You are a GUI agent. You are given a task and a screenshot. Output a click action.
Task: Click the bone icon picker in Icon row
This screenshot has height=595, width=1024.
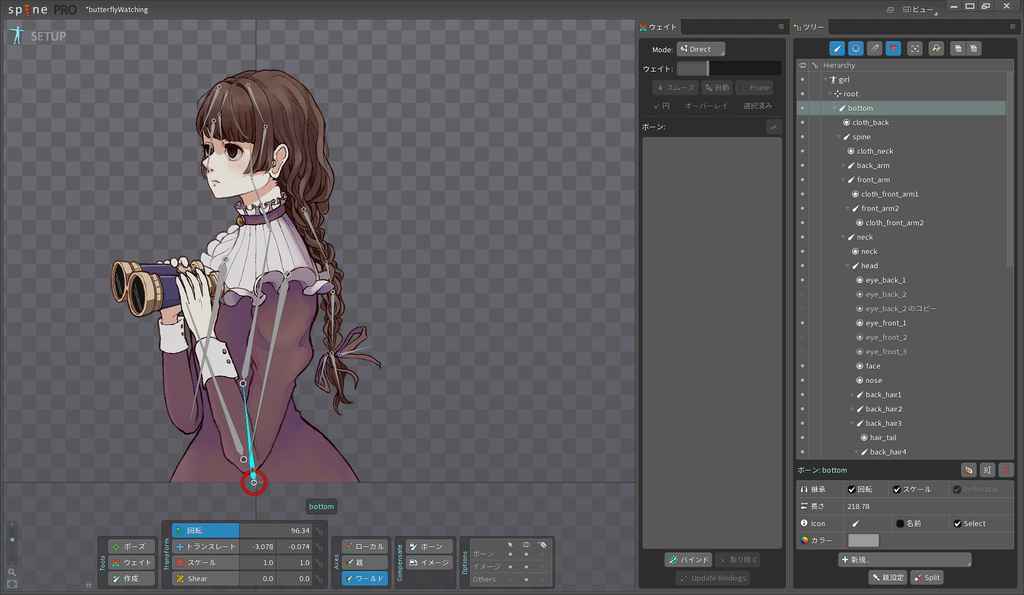[856, 523]
